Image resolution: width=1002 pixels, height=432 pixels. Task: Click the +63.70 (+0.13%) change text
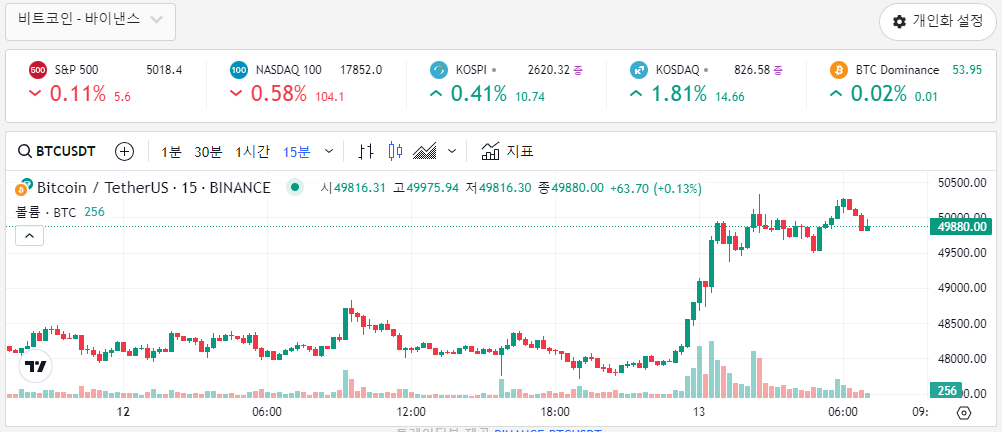pos(656,189)
